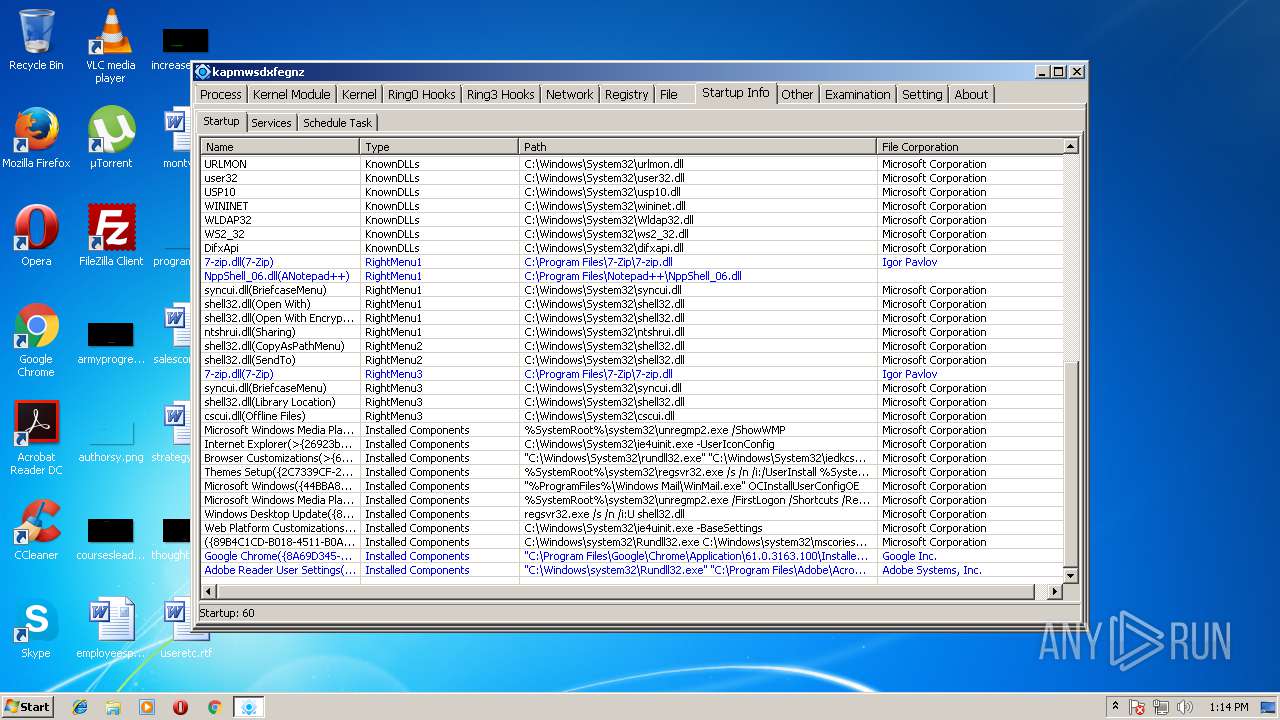This screenshot has height=720, width=1280.
Task: Select the Windows Desktop Update row
Action: point(632,514)
